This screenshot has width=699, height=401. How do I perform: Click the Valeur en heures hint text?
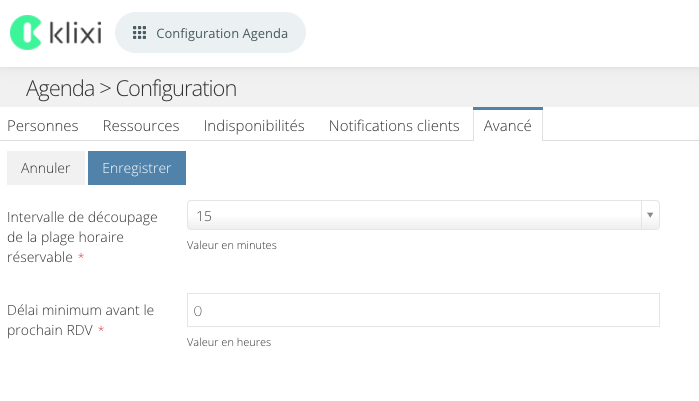229,342
